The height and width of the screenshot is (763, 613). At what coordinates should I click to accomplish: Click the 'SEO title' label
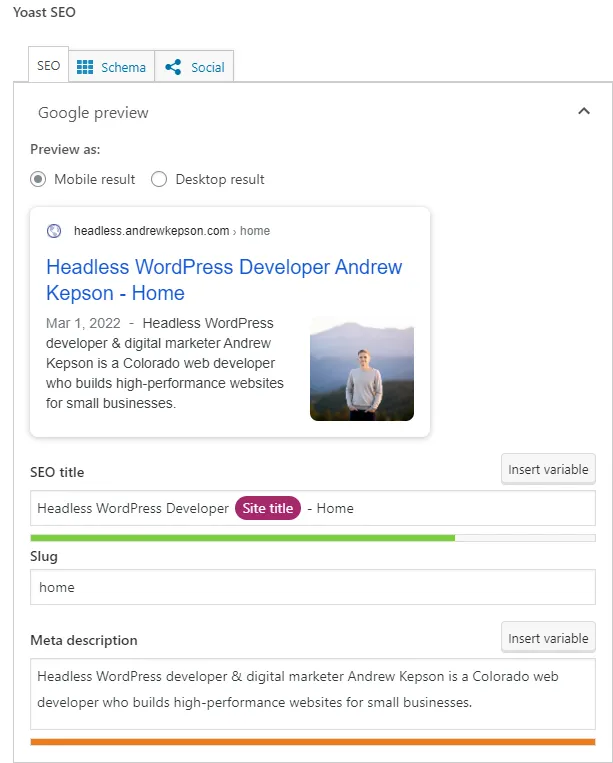(x=57, y=472)
